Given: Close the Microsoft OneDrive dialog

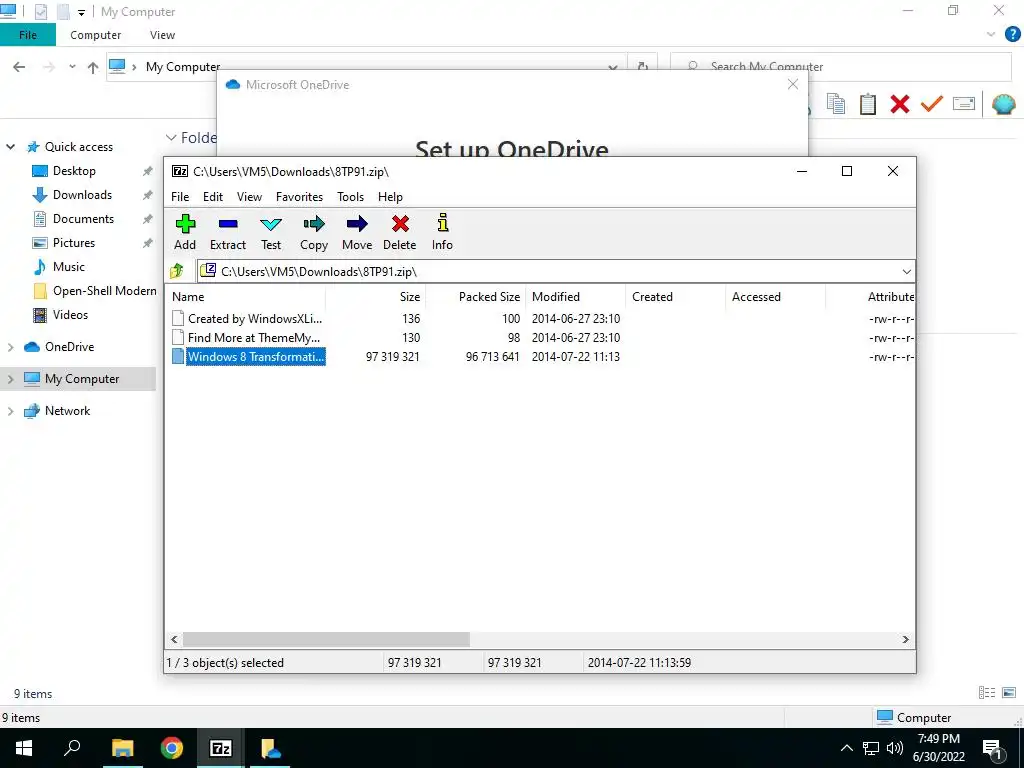Looking at the screenshot, I should tap(793, 84).
